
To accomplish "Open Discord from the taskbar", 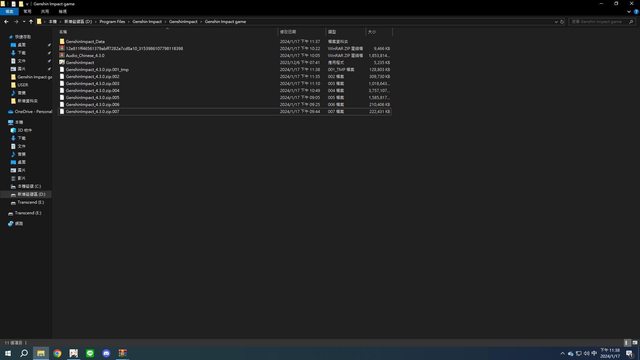I will coord(106,353).
